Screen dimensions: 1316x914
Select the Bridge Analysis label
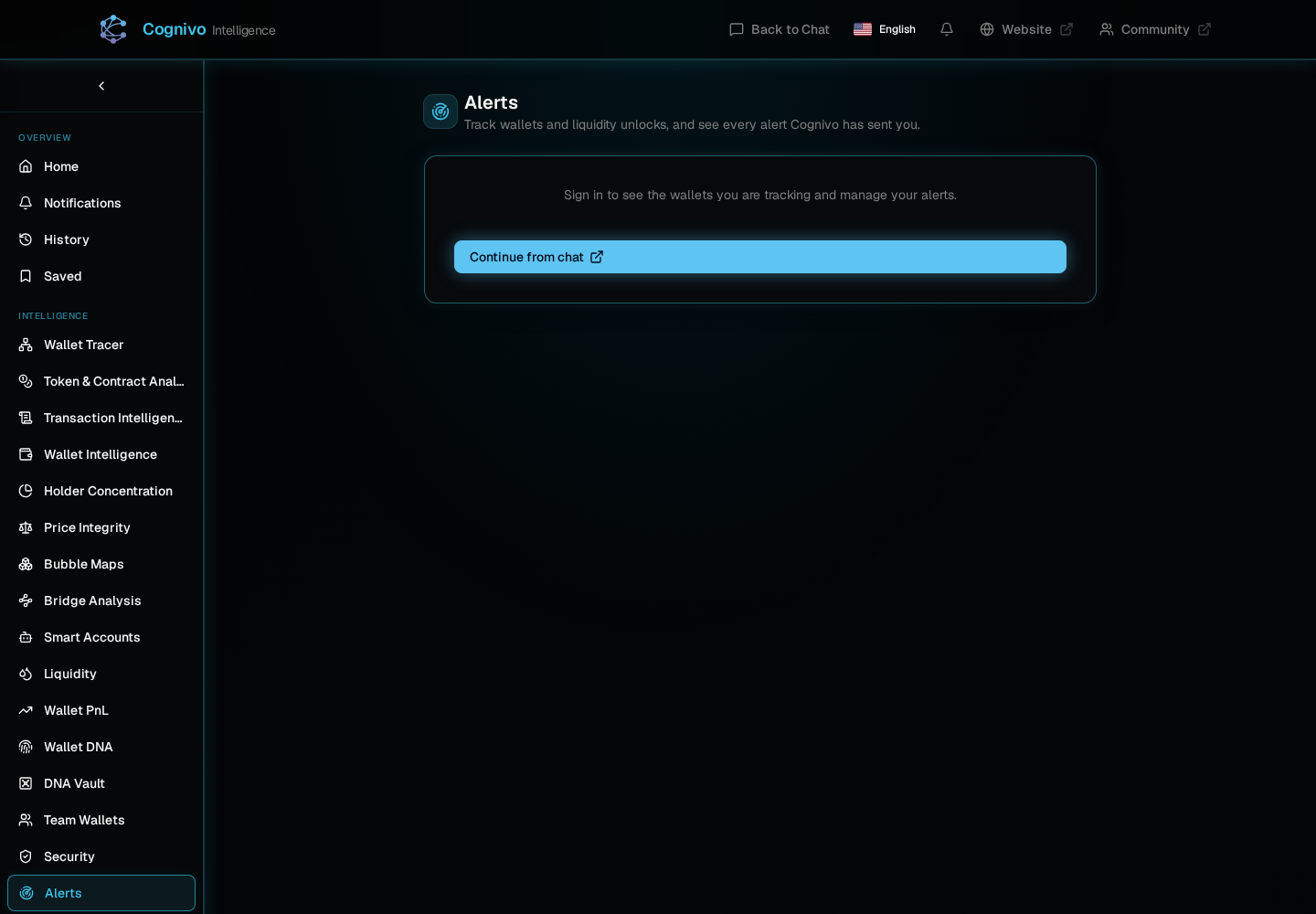point(92,600)
